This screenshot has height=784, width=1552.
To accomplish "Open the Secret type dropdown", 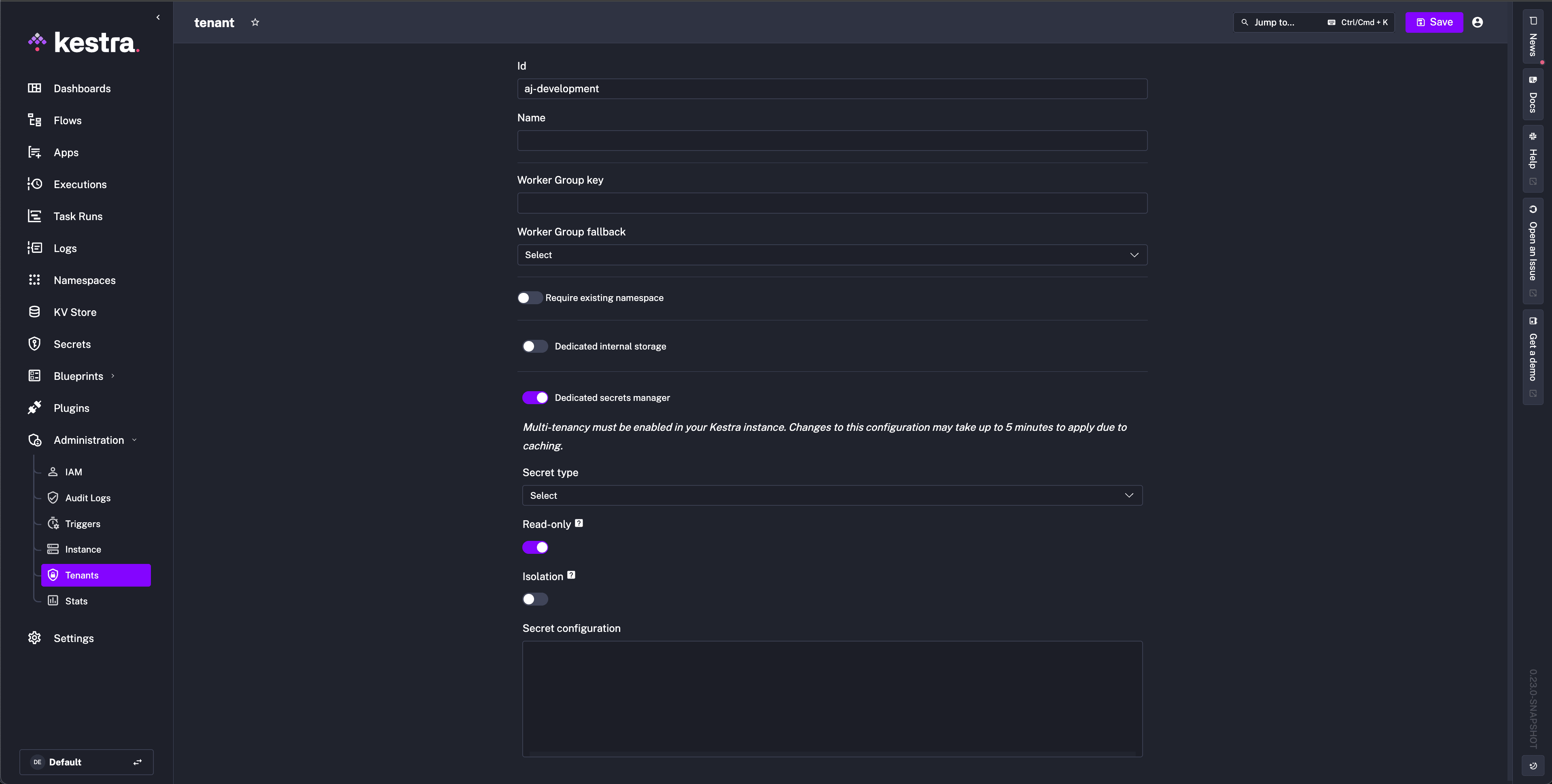I will [831, 495].
